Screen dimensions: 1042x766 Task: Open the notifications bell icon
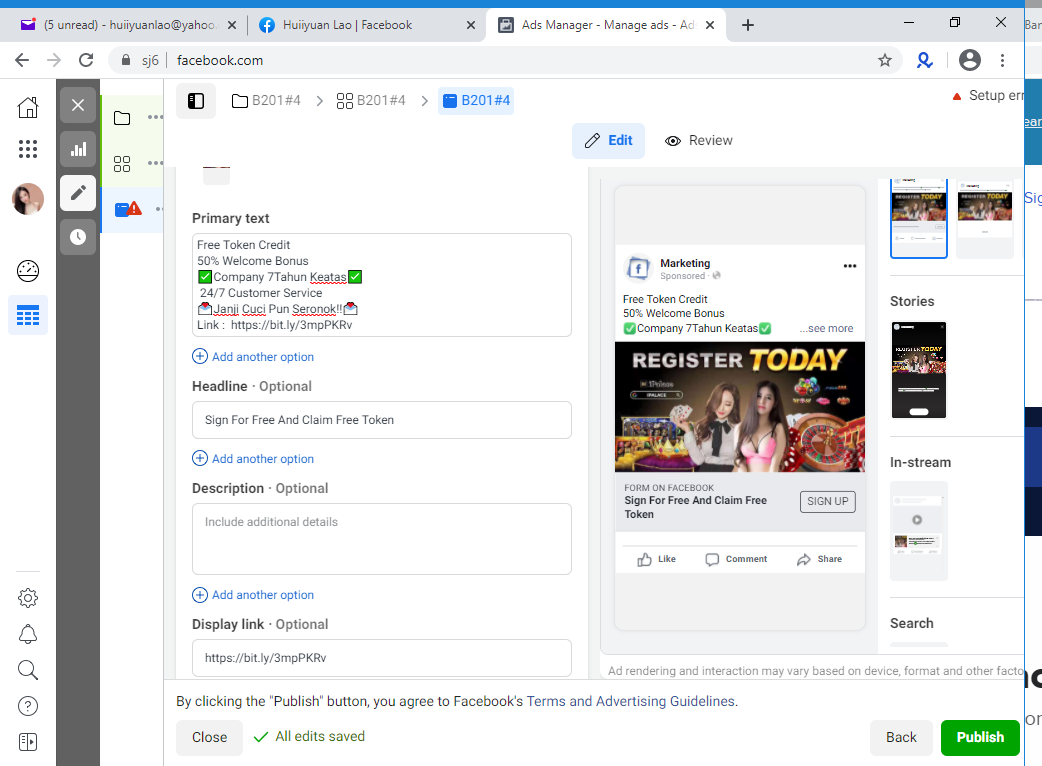(28, 634)
